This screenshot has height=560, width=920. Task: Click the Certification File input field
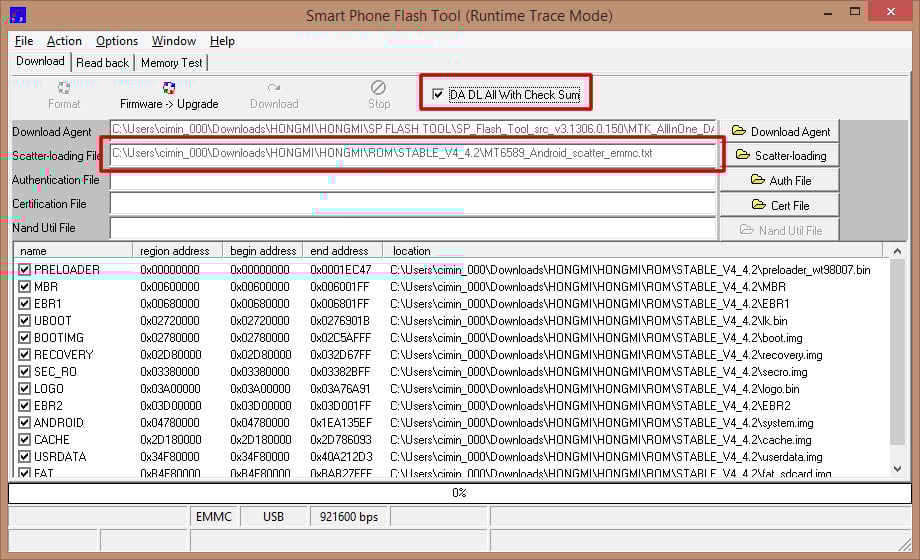412,204
